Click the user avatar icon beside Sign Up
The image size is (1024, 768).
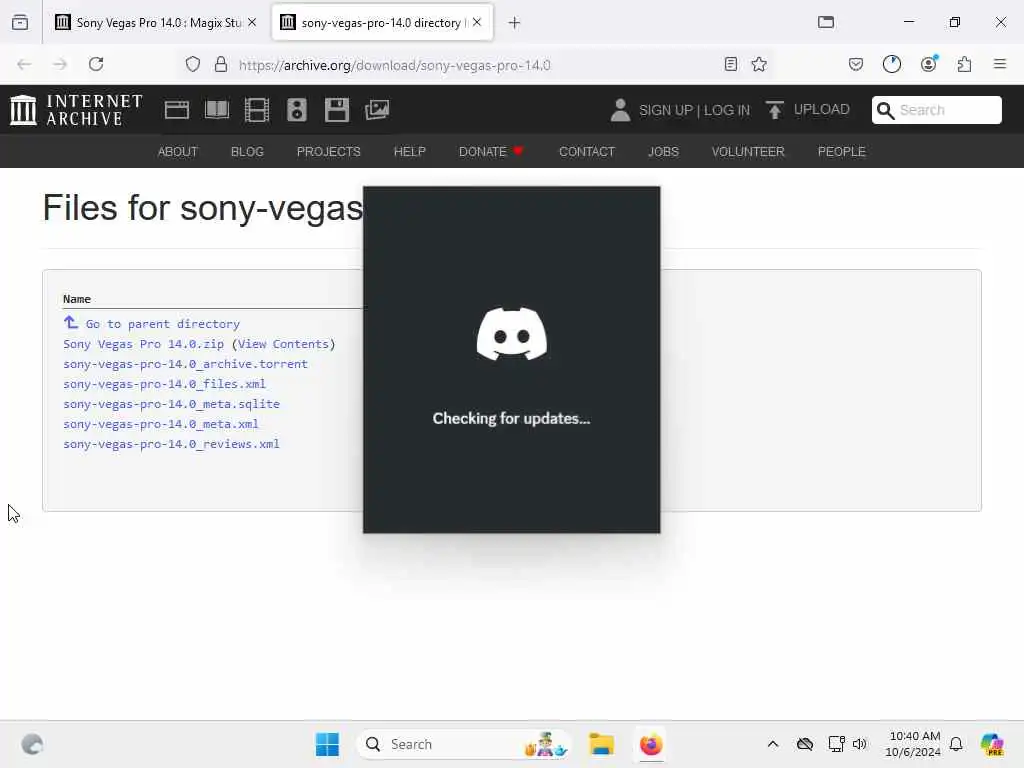coord(620,110)
